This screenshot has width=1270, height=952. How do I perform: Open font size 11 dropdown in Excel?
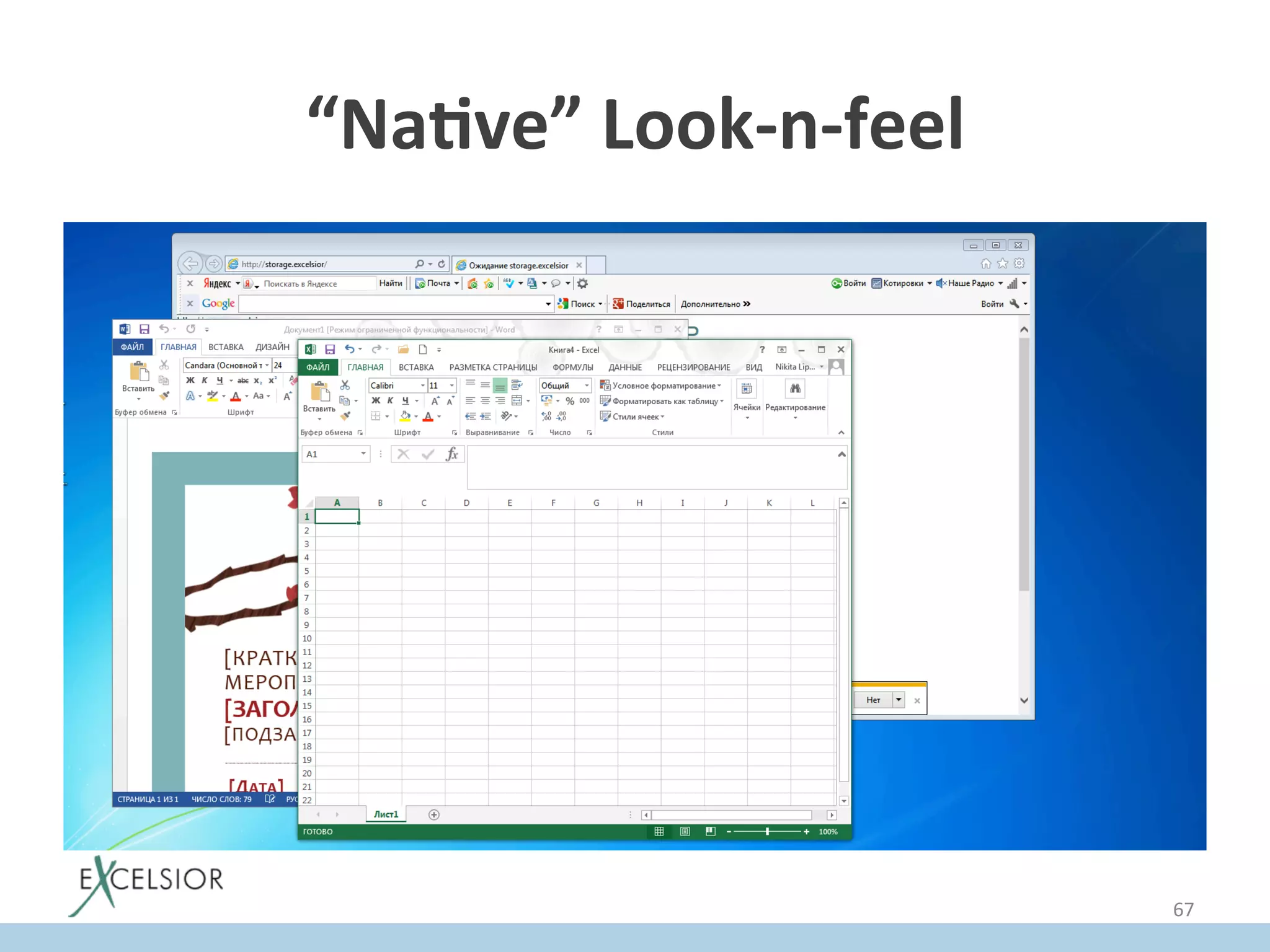pyautogui.click(x=451, y=386)
